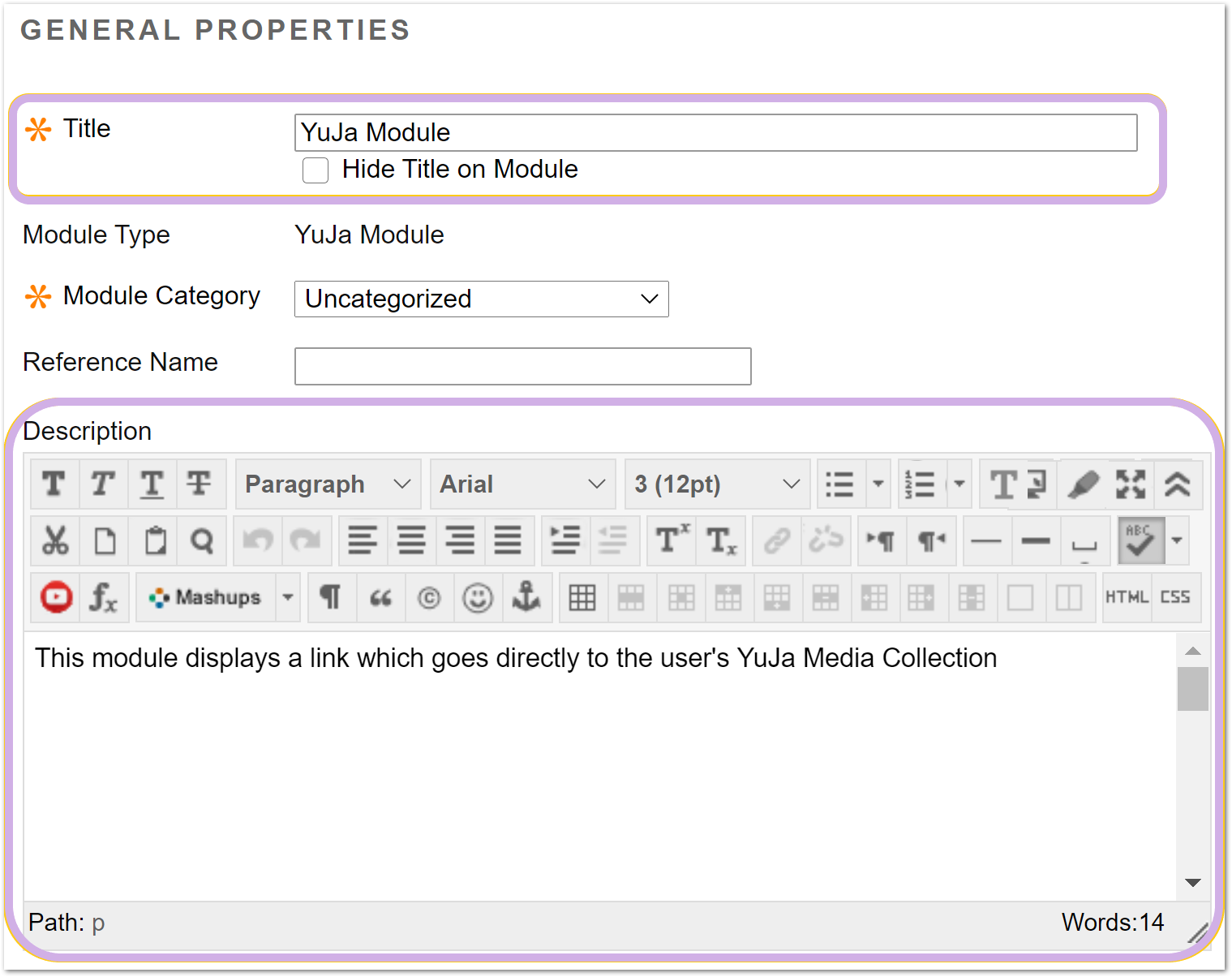This screenshot has height=977, width=1232.
Task: Switch the editor to fullscreen mode
Action: [1131, 484]
